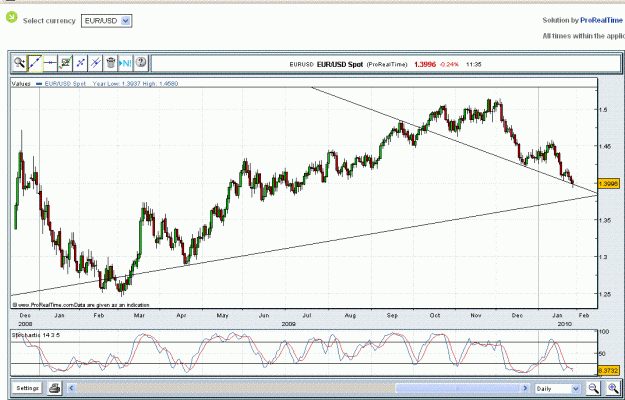
Task: Select the trend line drawing tool
Action: tap(35, 63)
